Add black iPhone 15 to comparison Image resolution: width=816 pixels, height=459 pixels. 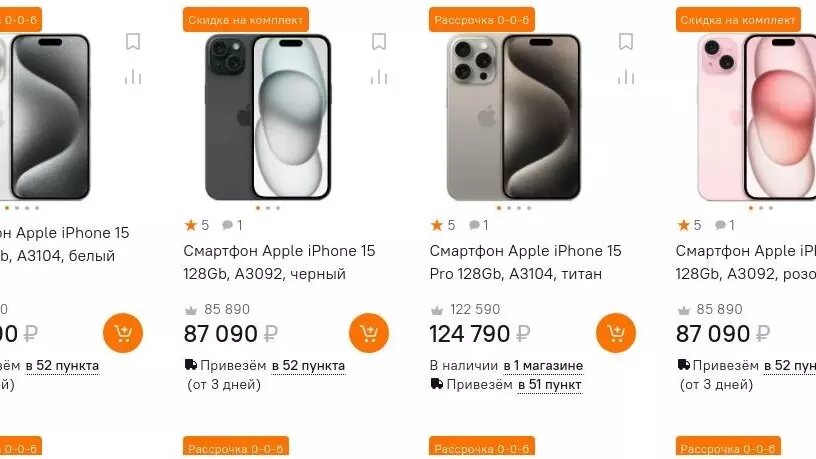coord(379,77)
